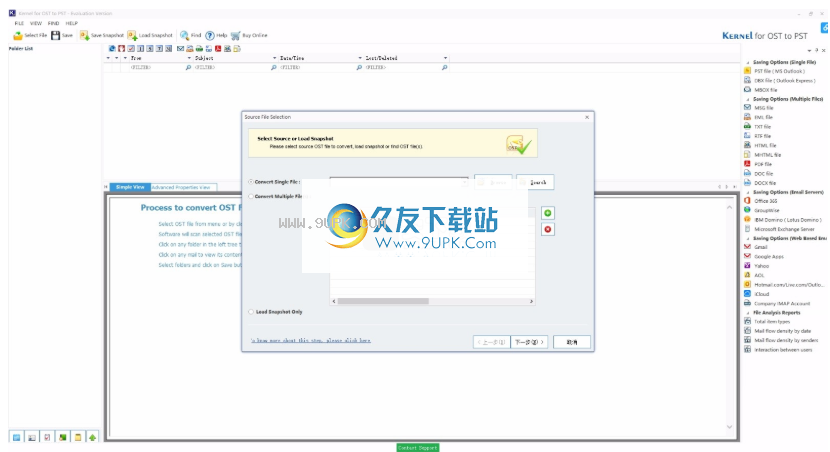The image size is (830, 452).
Task: Collapse Saving Options (Email Servers) group
Action: 747,193
